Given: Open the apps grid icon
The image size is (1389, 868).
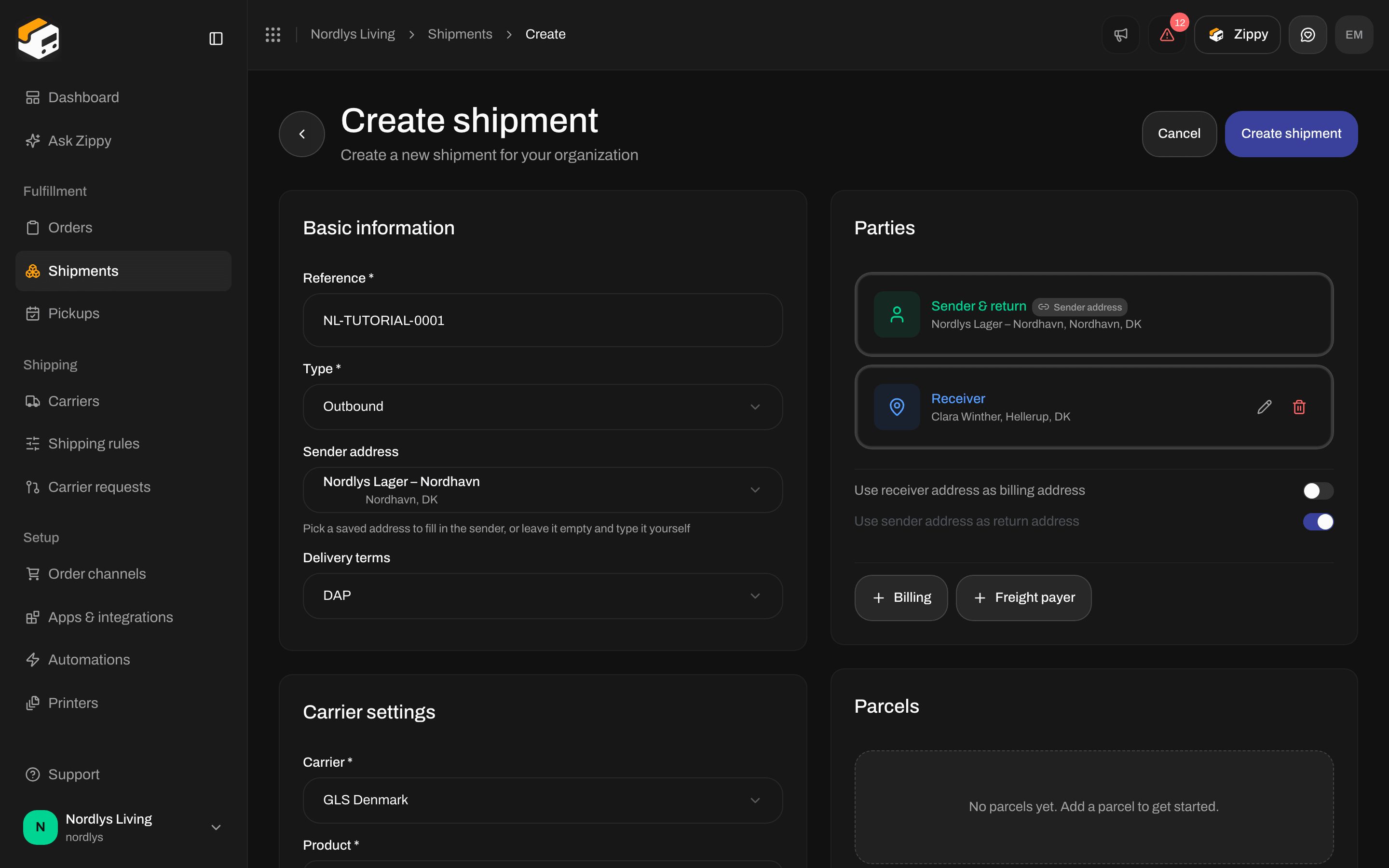Looking at the screenshot, I should [272, 34].
